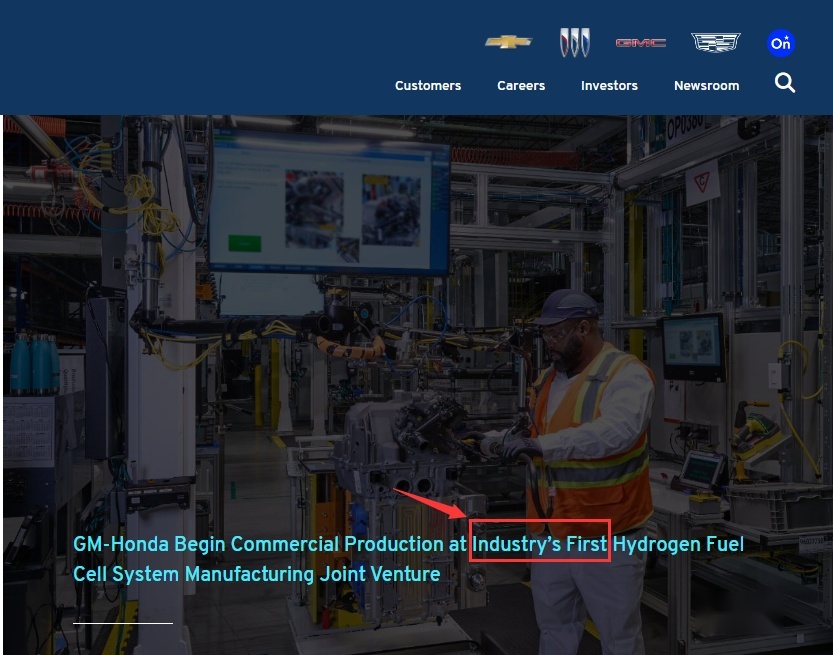Open the GMC brand logo
The width and height of the screenshot is (833, 655).
[x=641, y=42]
